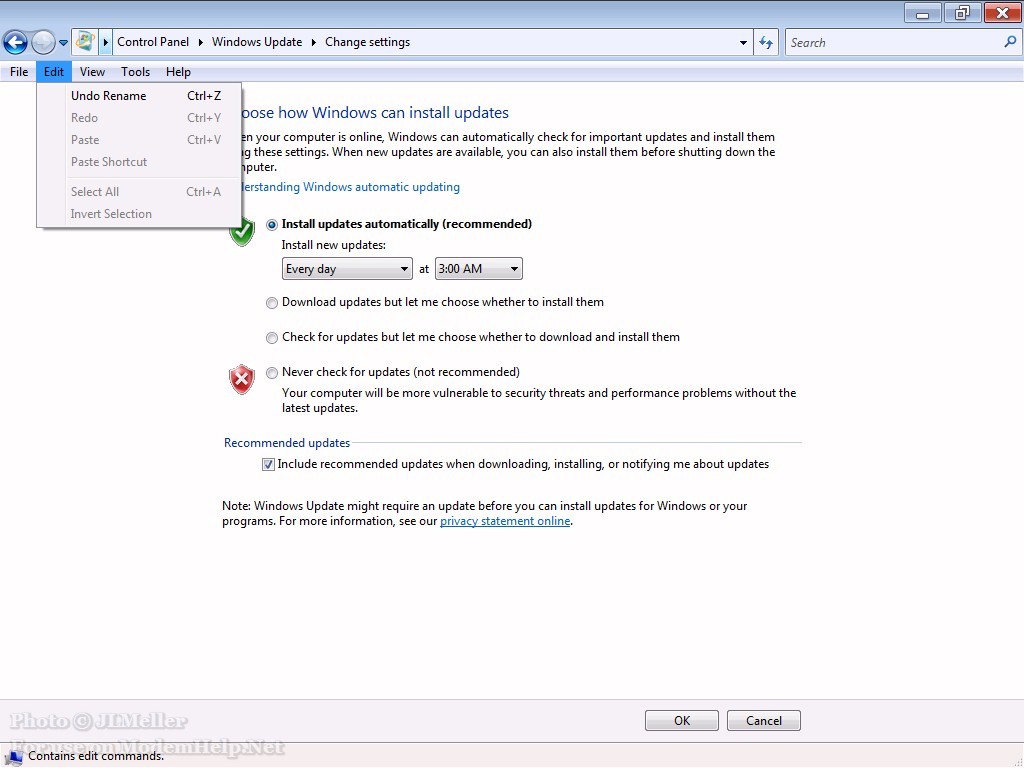This screenshot has height=768, width=1024.
Task: Click the Paste Shortcut entry
Action: pyautogui.click(x=140, y=162)
